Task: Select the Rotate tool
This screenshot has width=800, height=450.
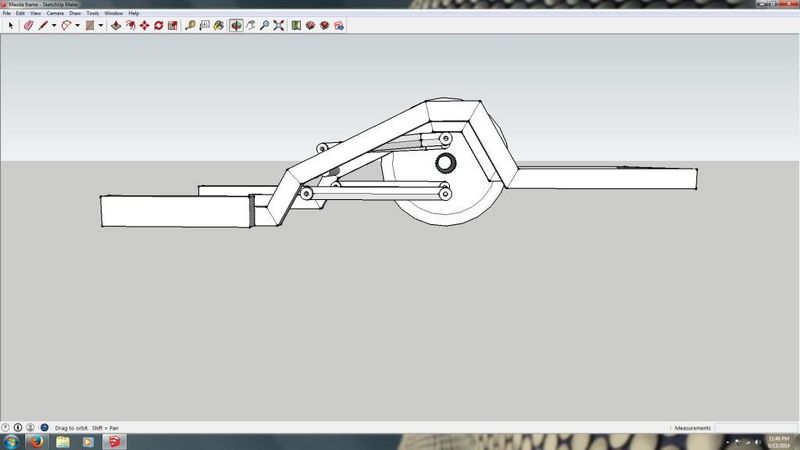Action: (160, 25)
